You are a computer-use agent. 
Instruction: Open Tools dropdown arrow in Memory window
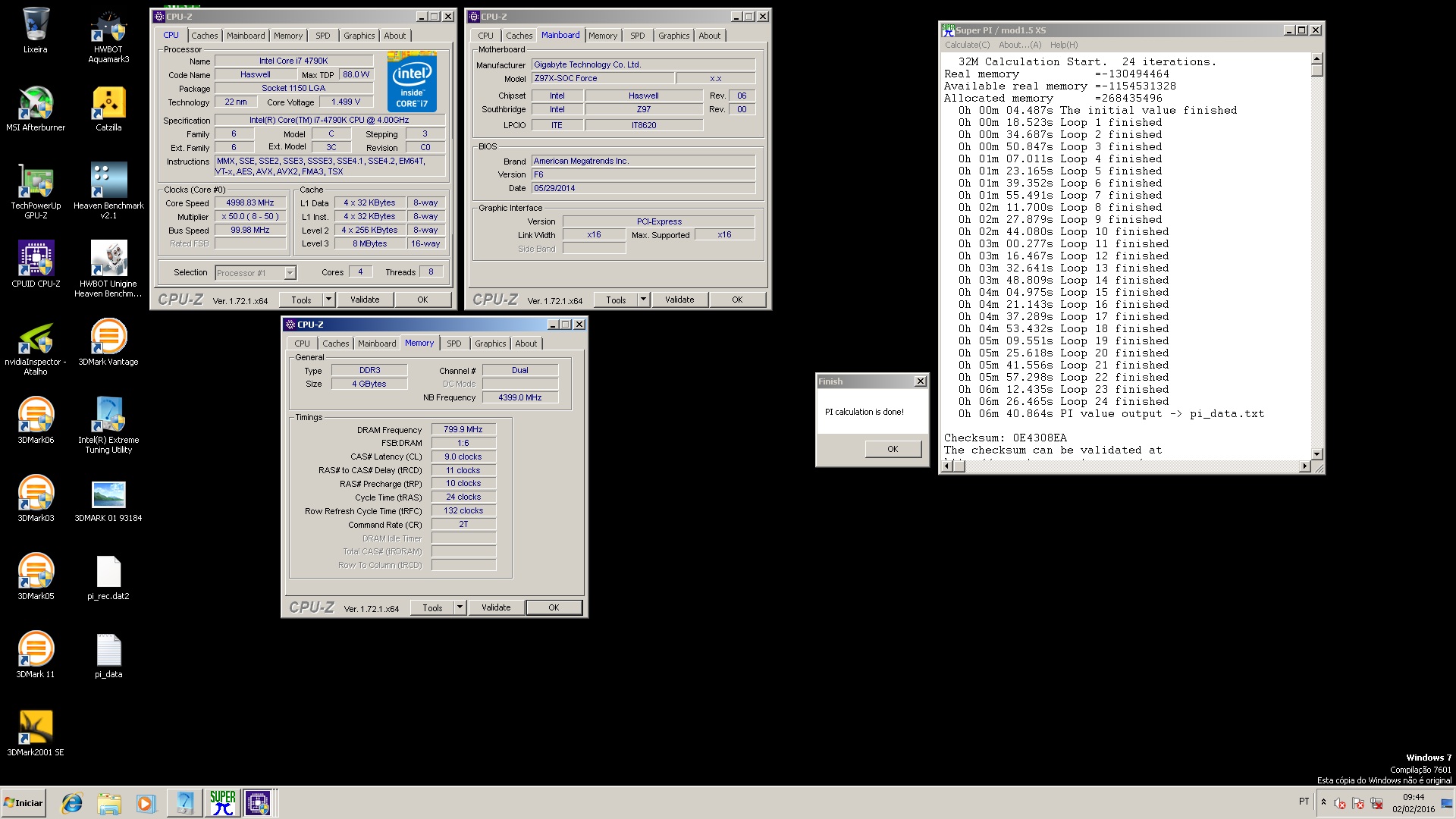pyautogui.click(x=460, y=607)
